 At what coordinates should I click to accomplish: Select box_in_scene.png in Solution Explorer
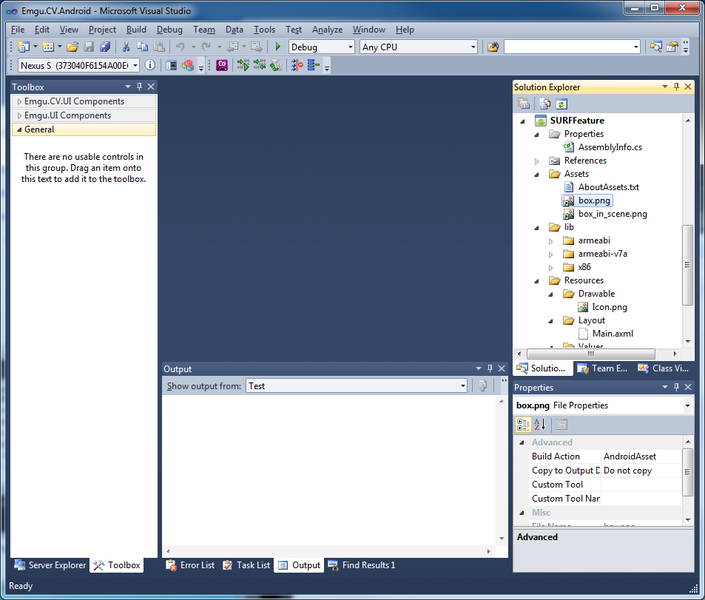(x=612, y=214)
